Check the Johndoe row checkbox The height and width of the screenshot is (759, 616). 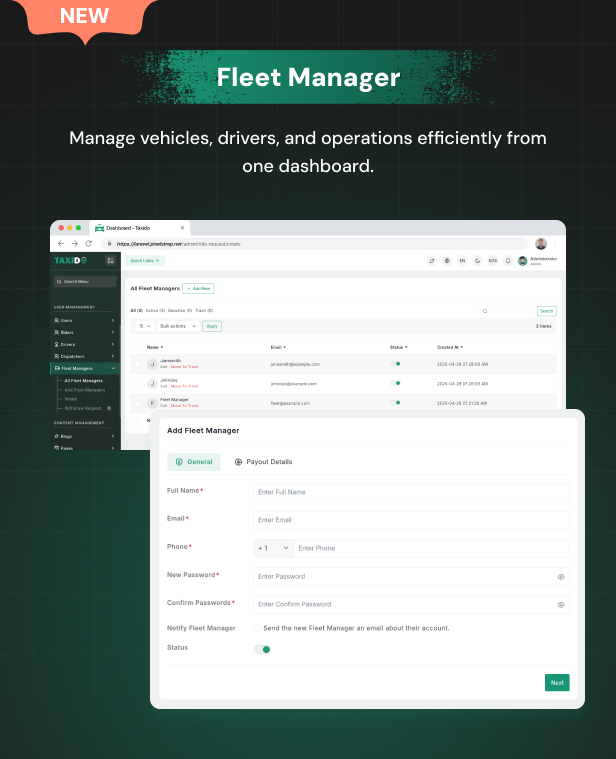pos(137,383)
